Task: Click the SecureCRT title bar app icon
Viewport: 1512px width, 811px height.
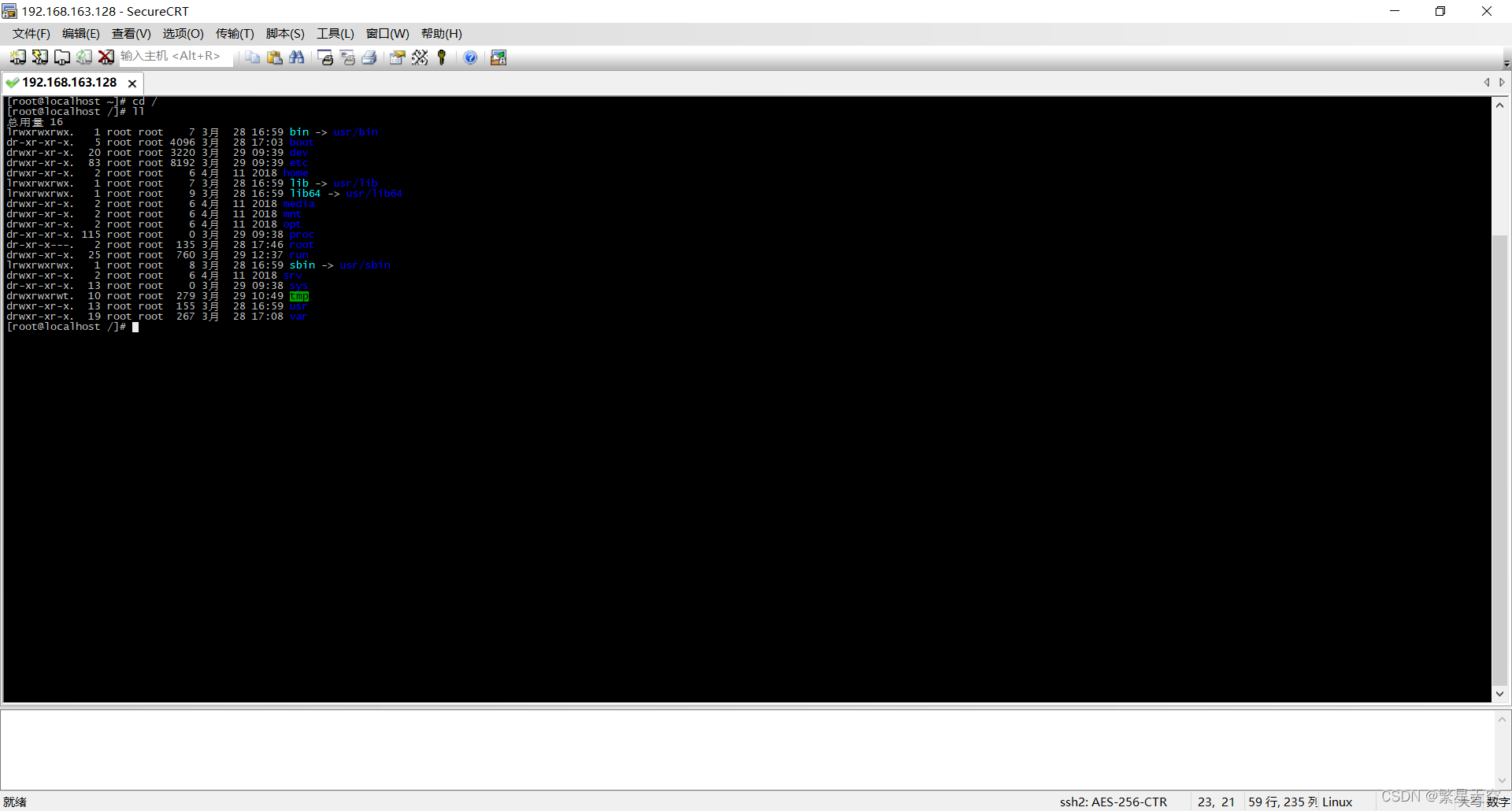Action: point(9,11)
